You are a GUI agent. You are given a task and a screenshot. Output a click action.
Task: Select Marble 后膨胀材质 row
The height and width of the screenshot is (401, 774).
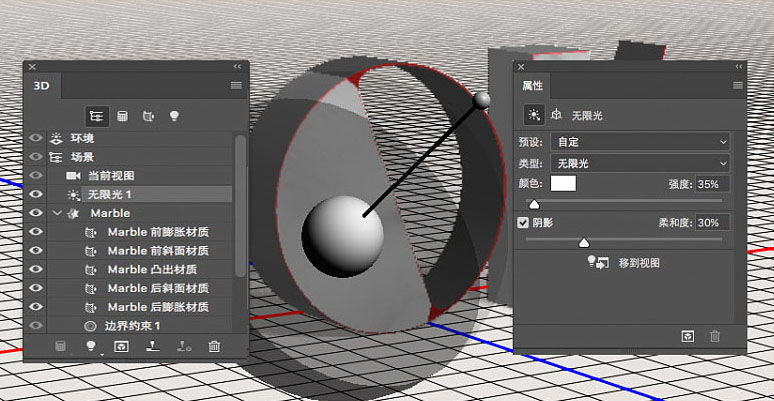140,307
